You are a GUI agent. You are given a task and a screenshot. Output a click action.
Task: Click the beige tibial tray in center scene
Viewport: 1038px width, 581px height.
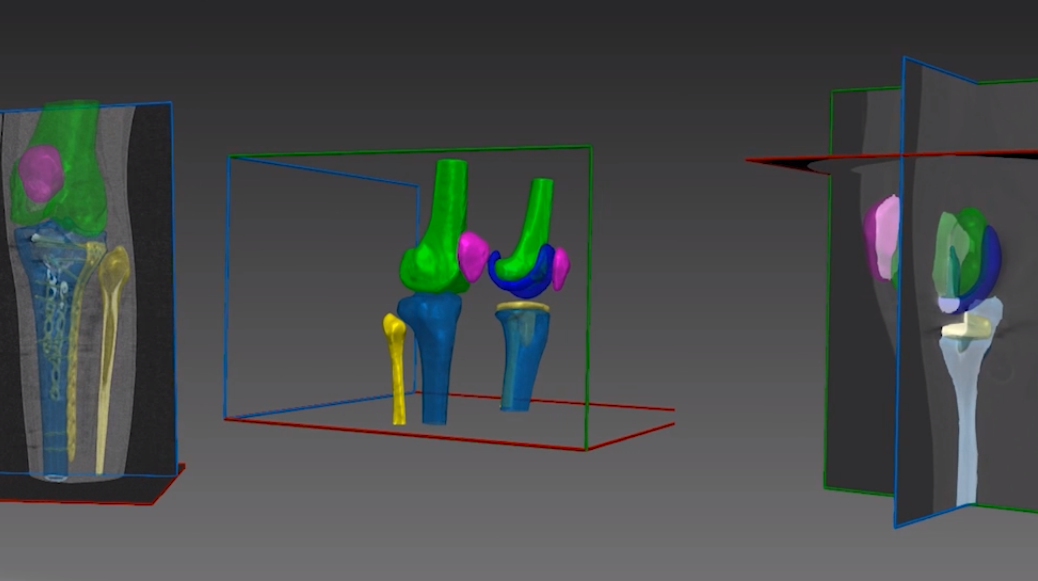pos(524,307)
